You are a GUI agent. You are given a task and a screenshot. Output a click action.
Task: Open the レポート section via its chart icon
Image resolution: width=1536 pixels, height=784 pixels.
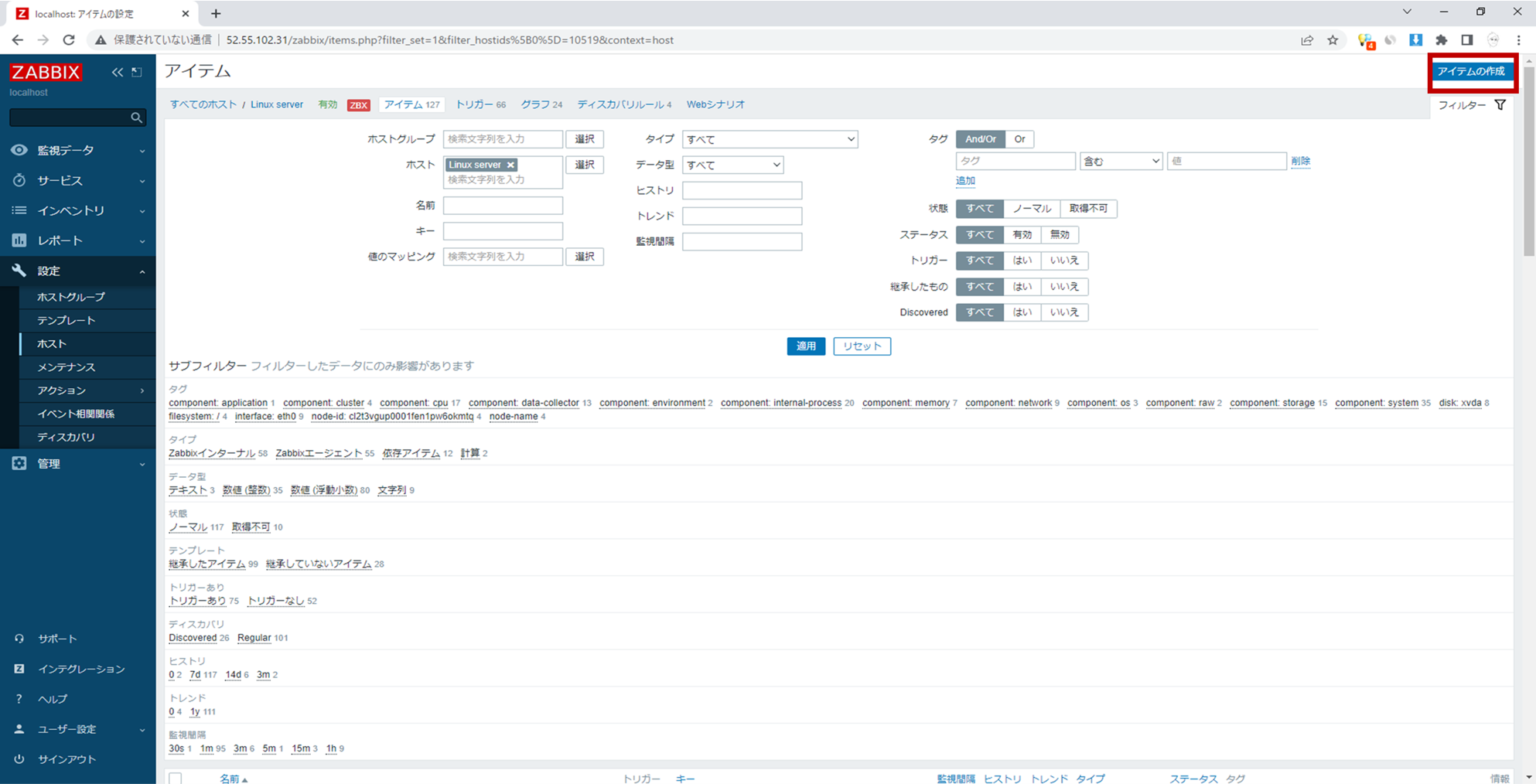(21, 240)
